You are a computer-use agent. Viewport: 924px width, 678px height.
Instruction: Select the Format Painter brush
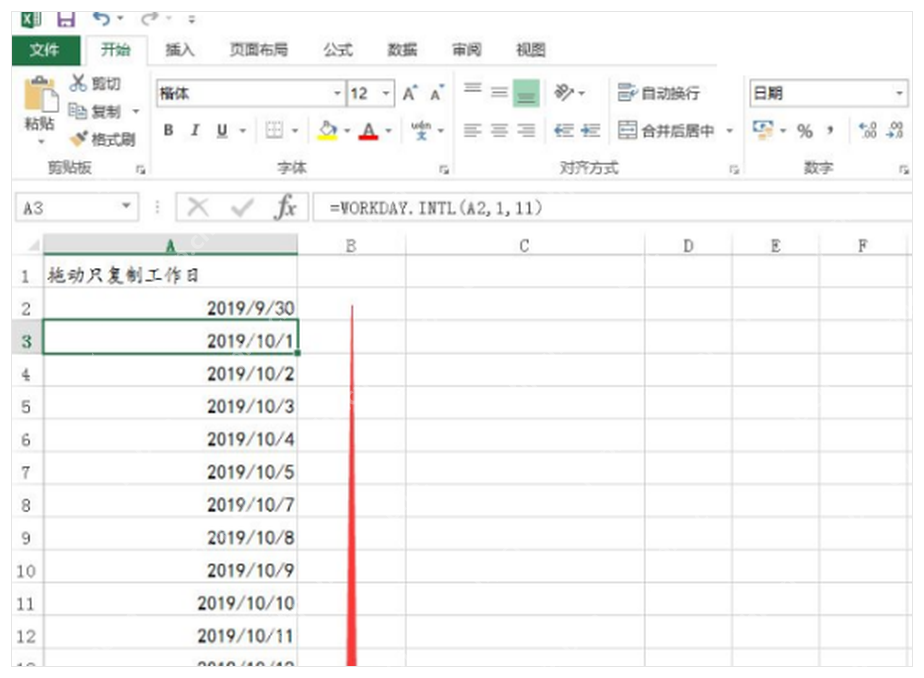point(78,138)
